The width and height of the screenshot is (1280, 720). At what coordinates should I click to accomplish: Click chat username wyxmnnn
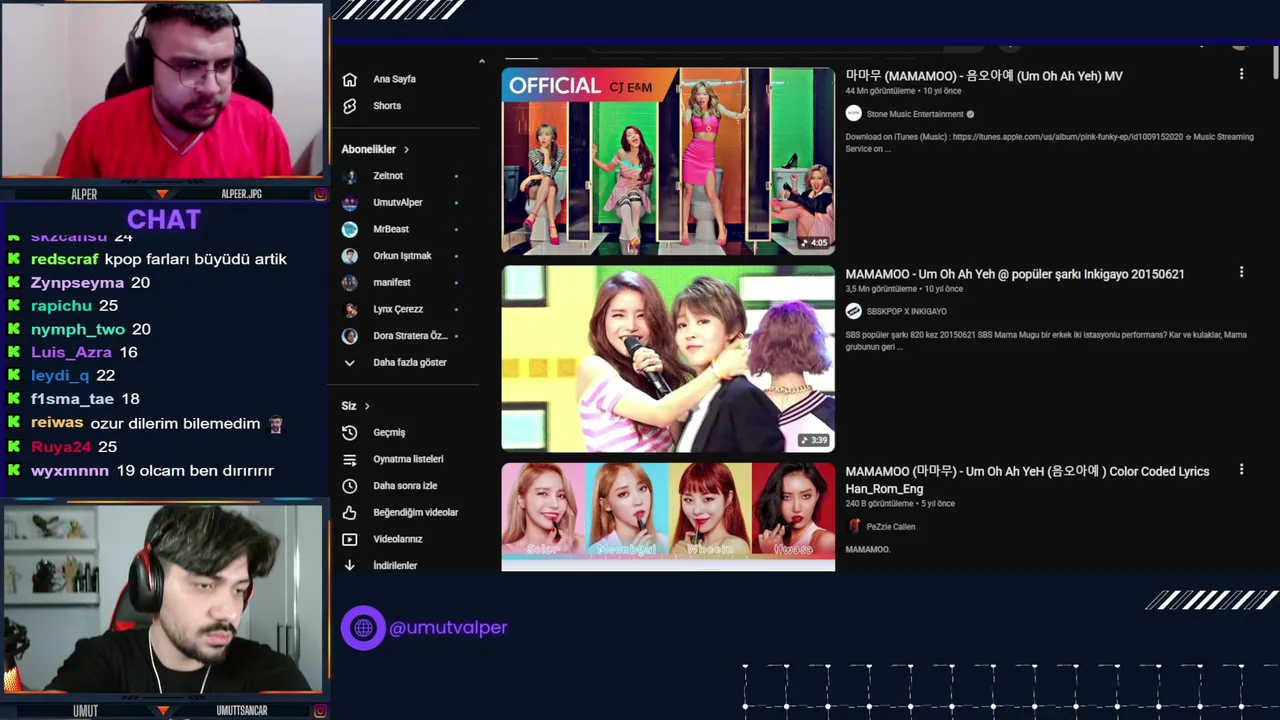(70, 471)
